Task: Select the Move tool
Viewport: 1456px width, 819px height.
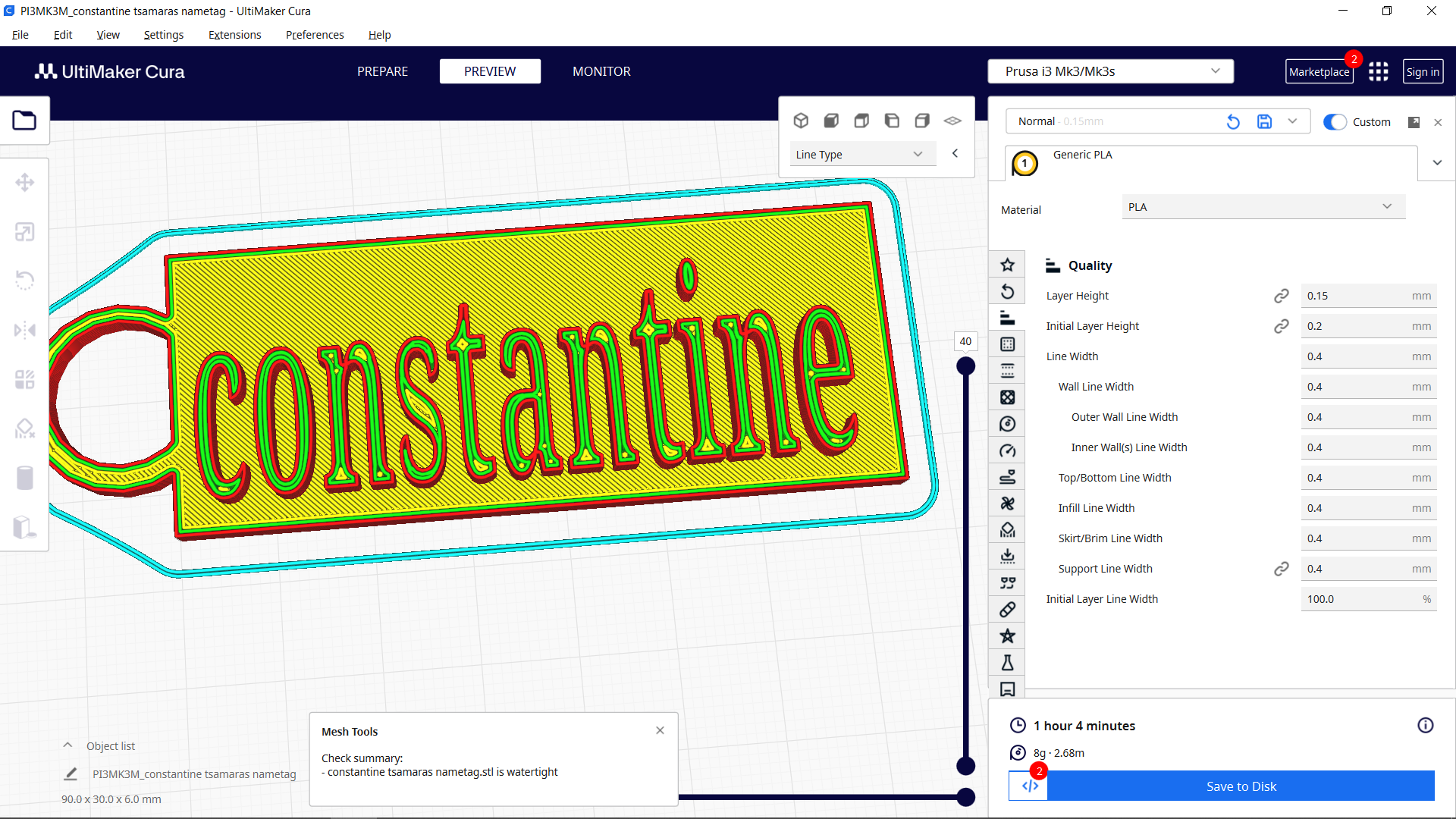Action: pyautogui.click(x=25, y=182)
